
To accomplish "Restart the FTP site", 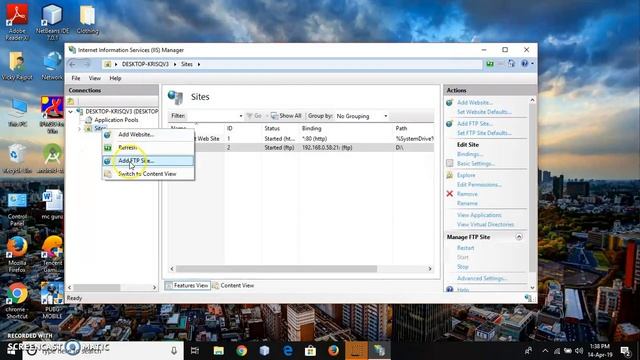I will point(465,248).
